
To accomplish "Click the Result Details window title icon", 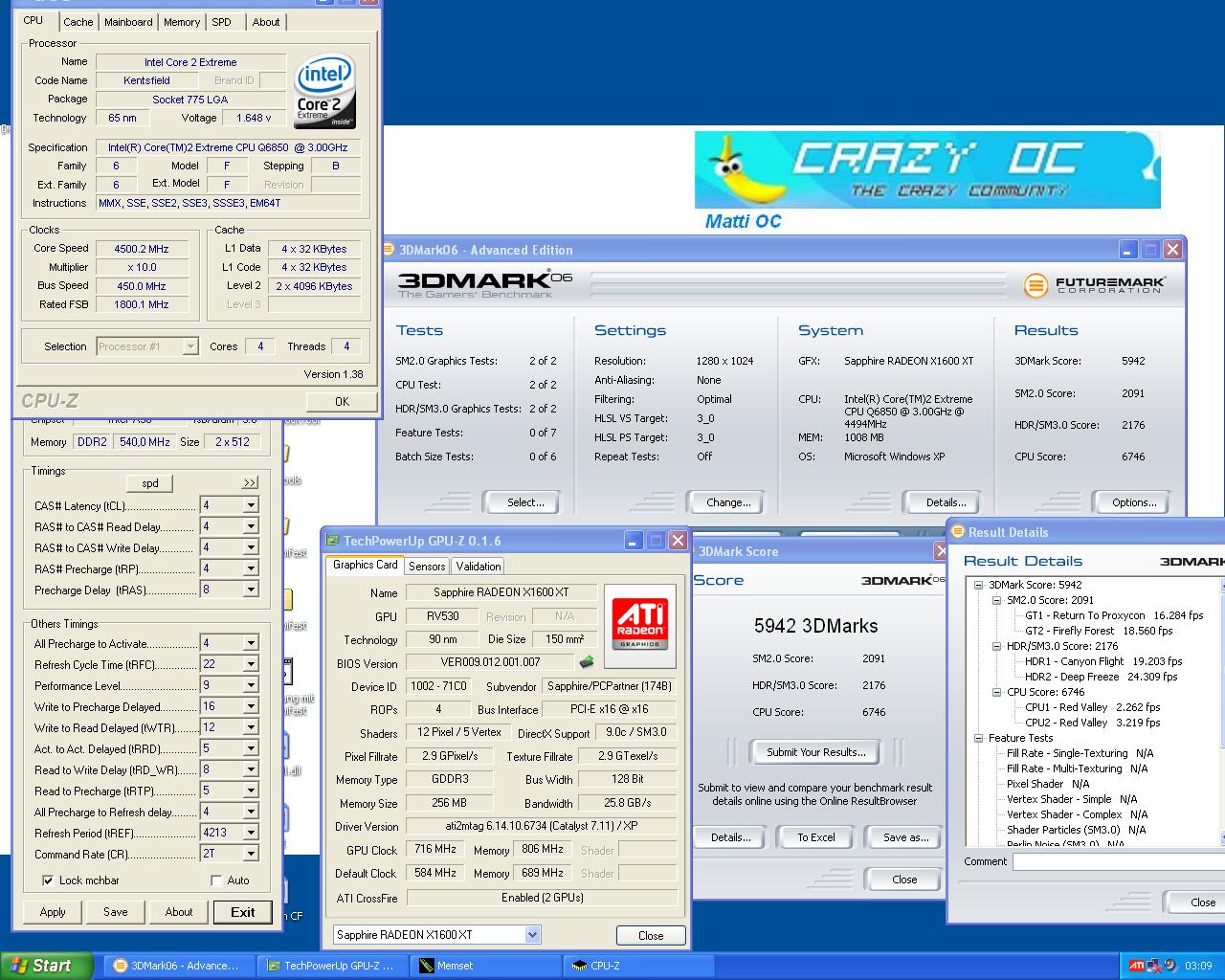I will [957, 532].
